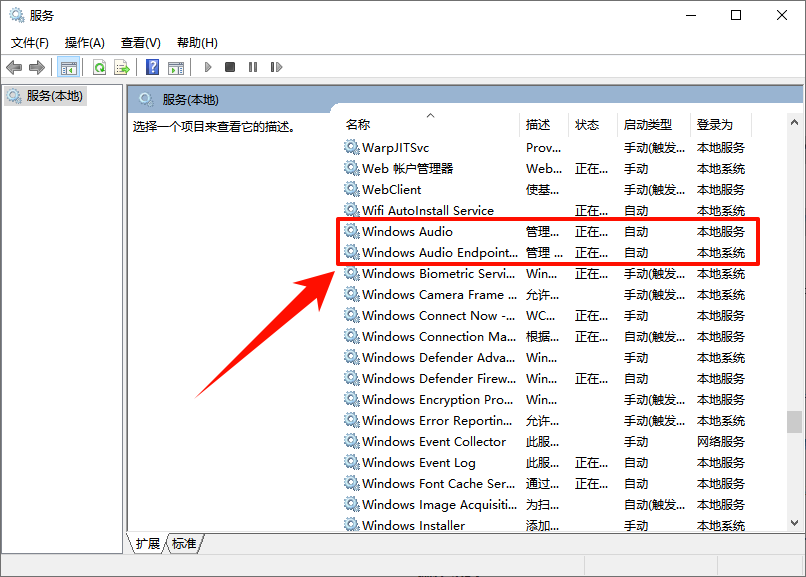
Task: Click gear icon of Windows Event Collector row
Action: [x=352, y=442]
